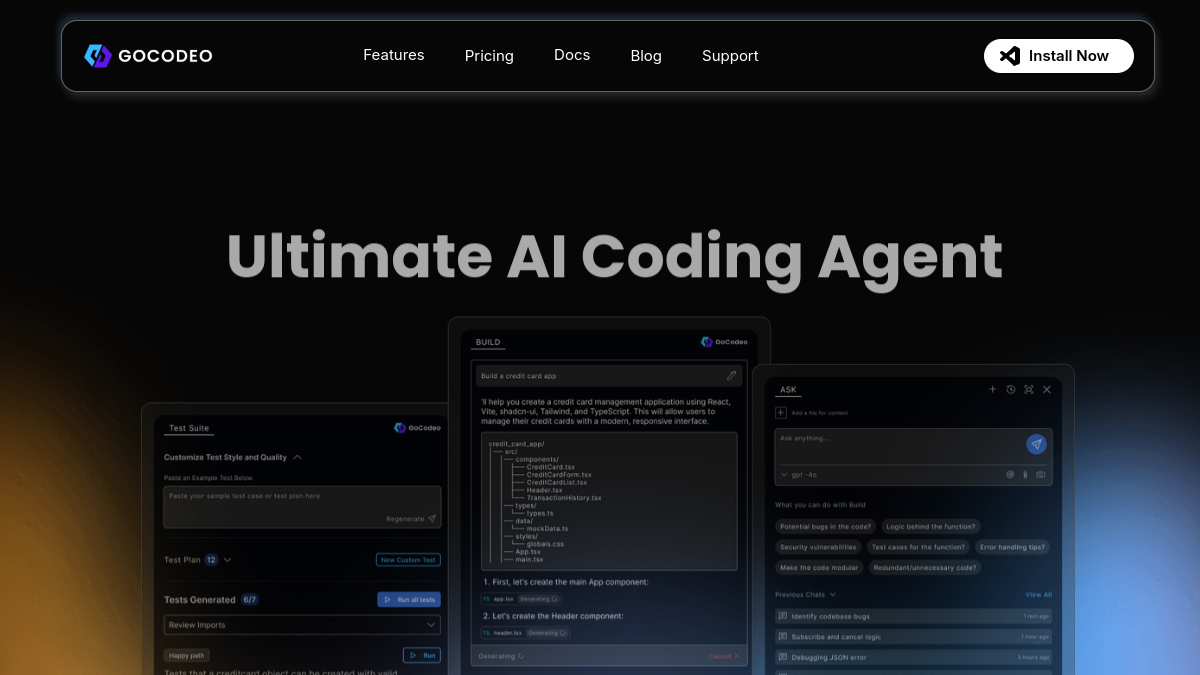Click the @ mention icon
This screenshot has width=1200, height=675.
[x=1010, y=474]
